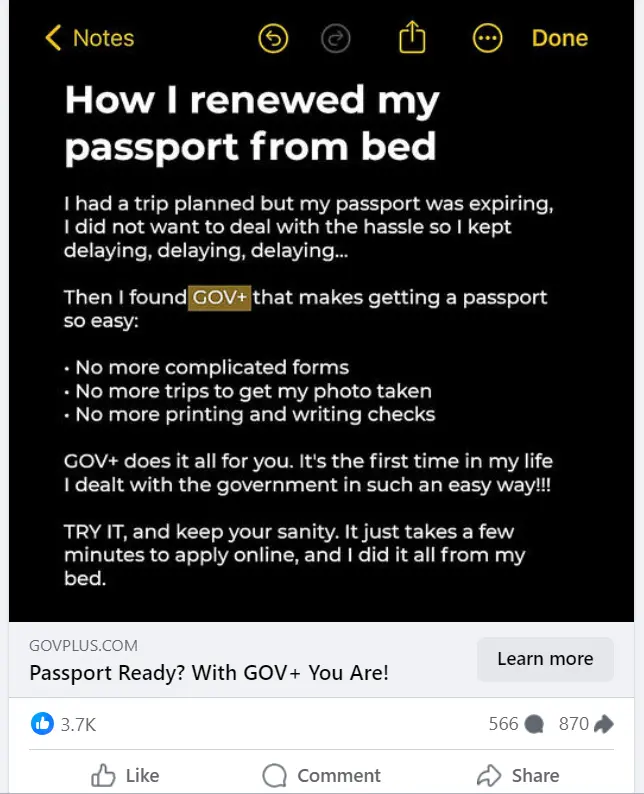644x794 pixels.
Task: Click the highlighted GOV+ text in note
Action: point(219,298)
